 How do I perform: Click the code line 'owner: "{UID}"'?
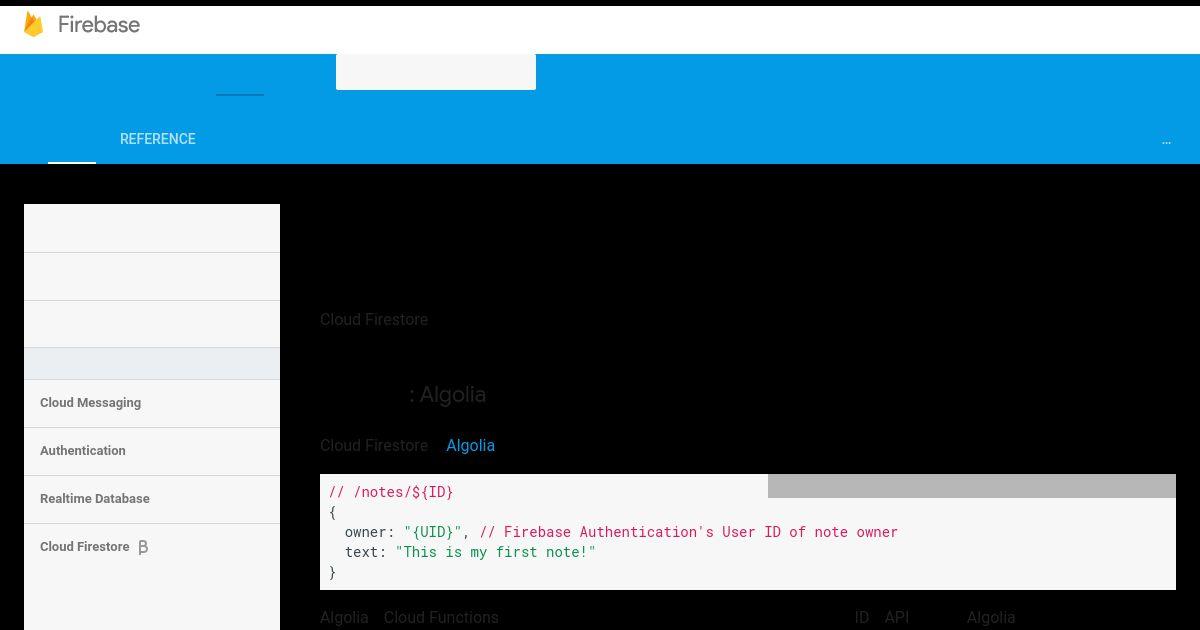coord(403,532)
